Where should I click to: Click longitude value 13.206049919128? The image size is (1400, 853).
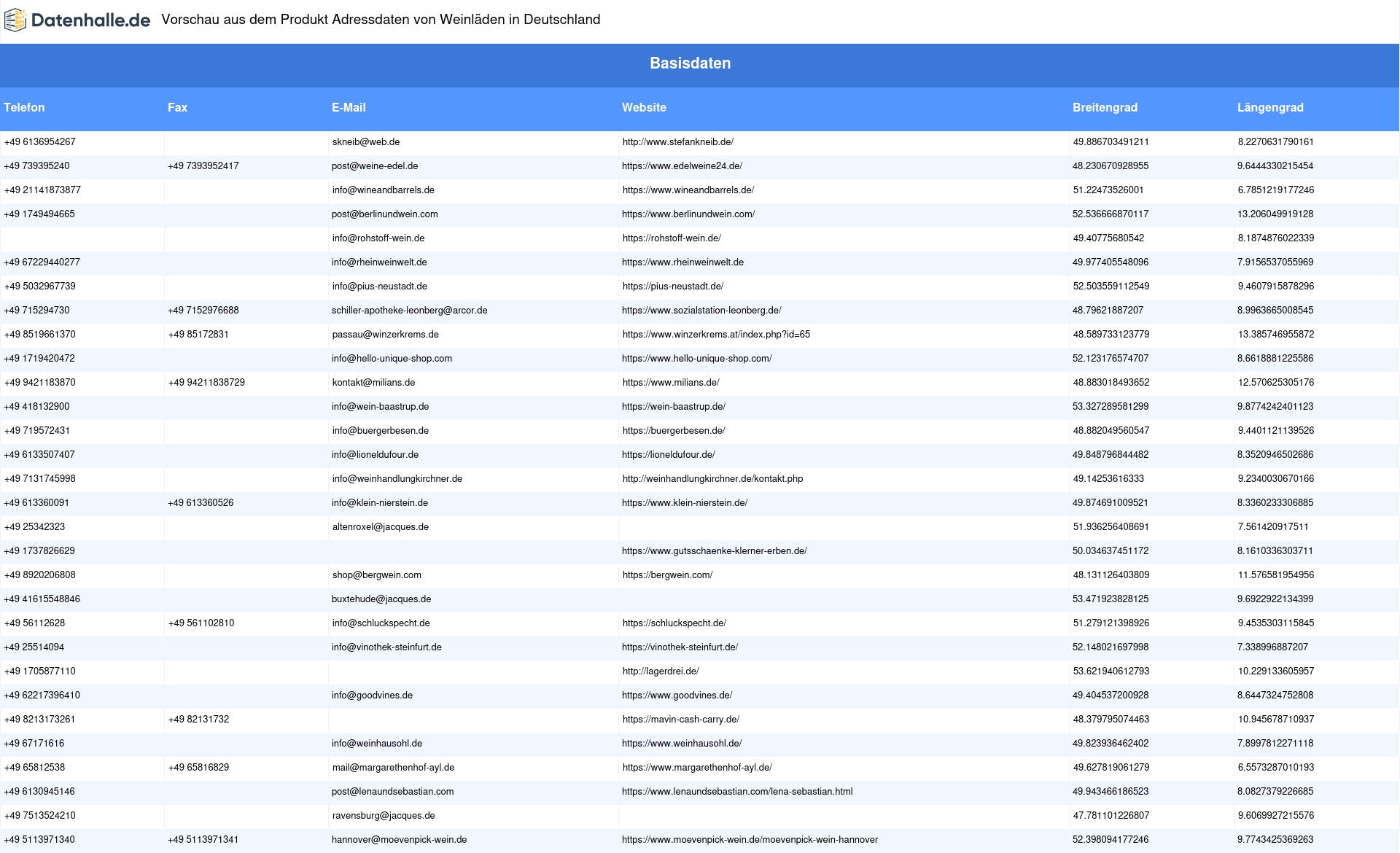pyautogui.click(x=1275, y=214)
